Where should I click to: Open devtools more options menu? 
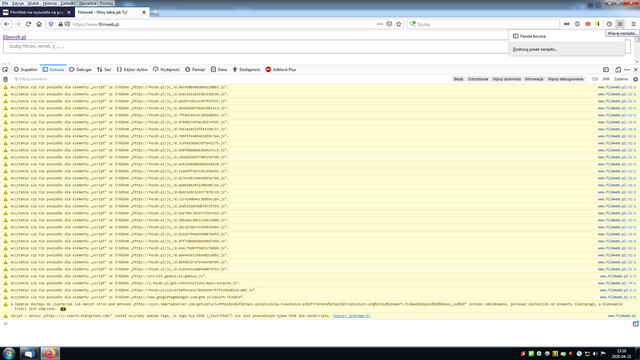627,70
